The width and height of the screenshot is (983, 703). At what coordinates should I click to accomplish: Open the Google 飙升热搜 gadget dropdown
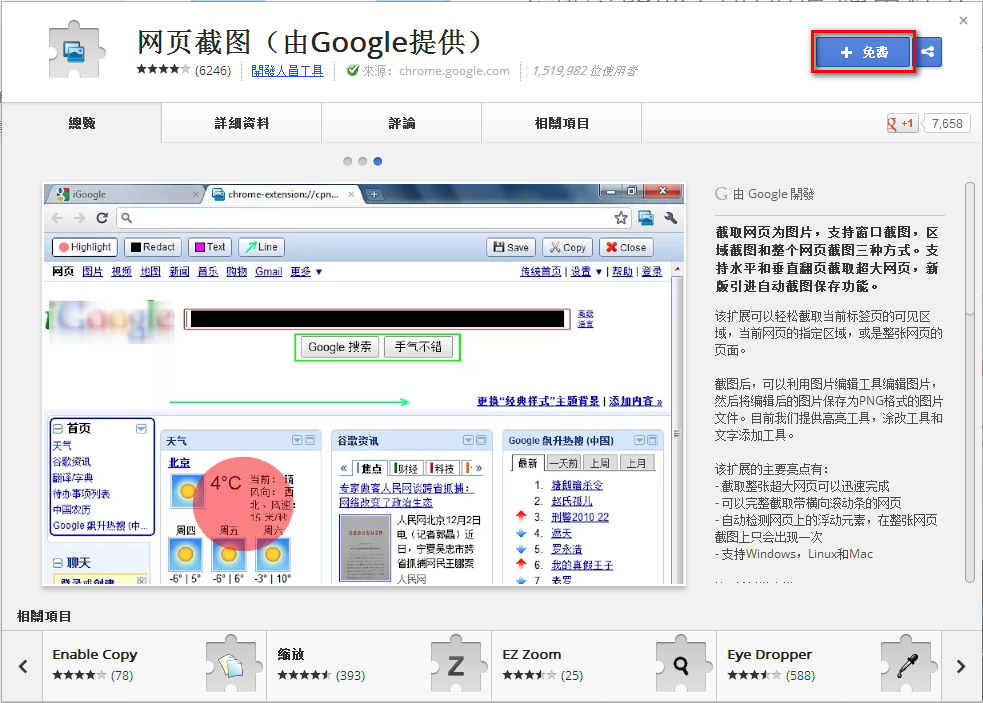click(x=639, y=440)
